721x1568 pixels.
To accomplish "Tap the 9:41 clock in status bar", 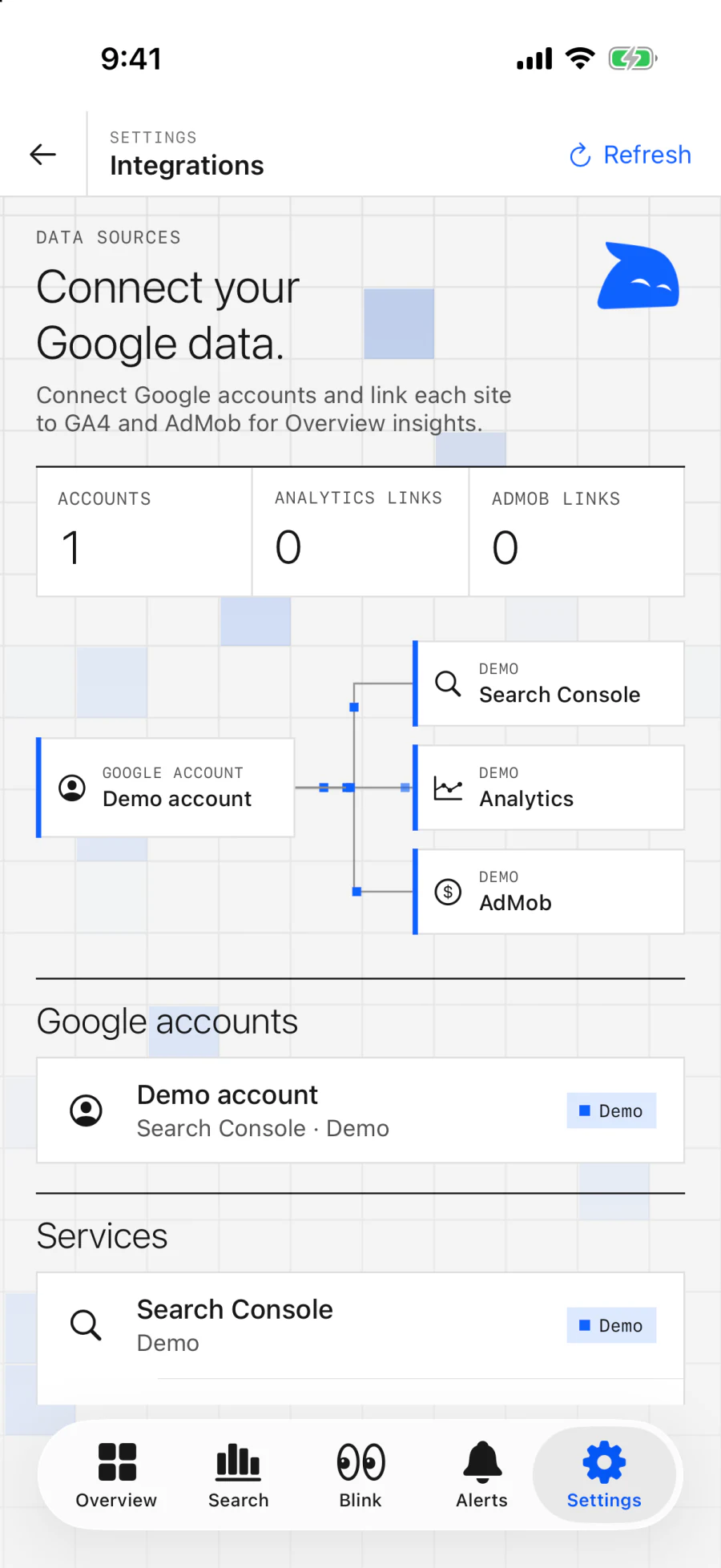I will click(x=131, y=58).
